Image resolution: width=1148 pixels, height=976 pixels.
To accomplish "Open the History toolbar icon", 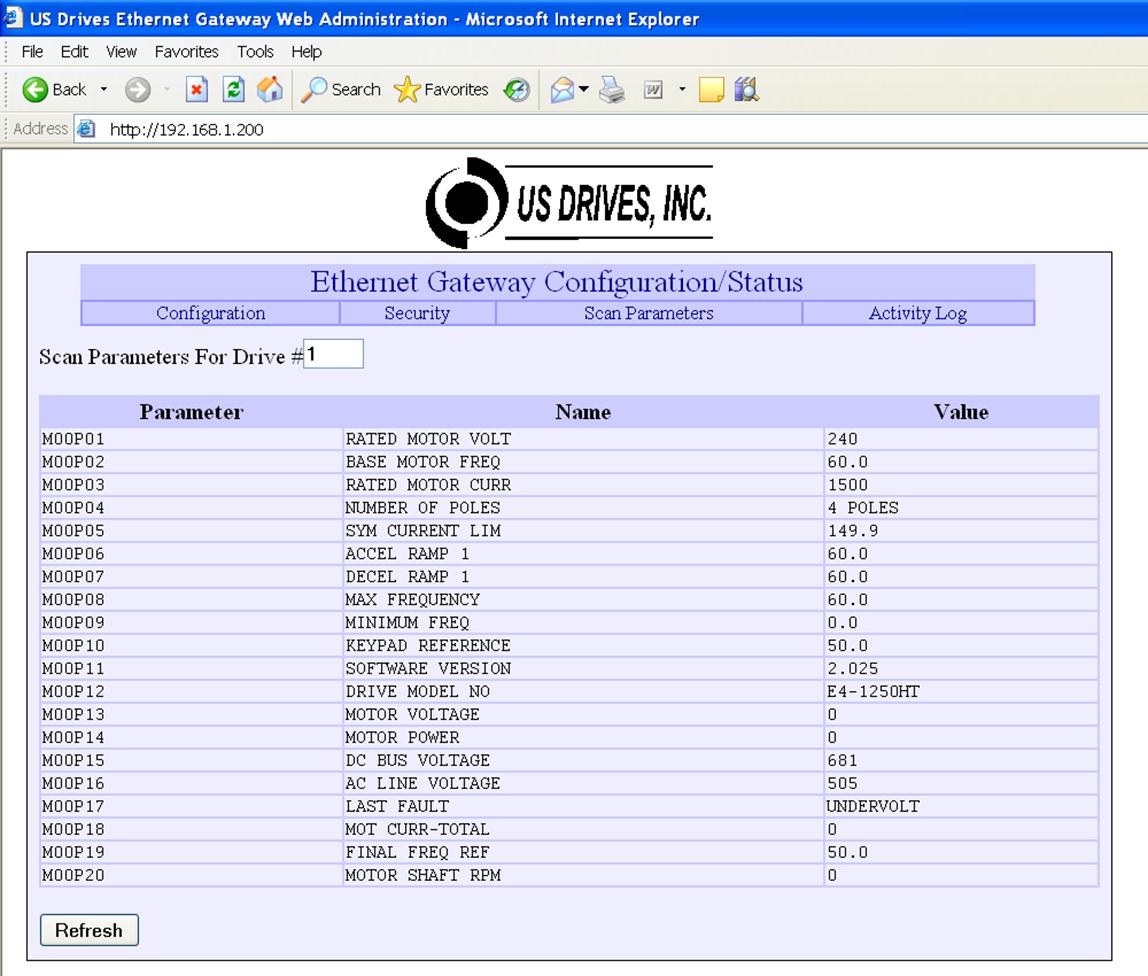I will tap(516, 90).
